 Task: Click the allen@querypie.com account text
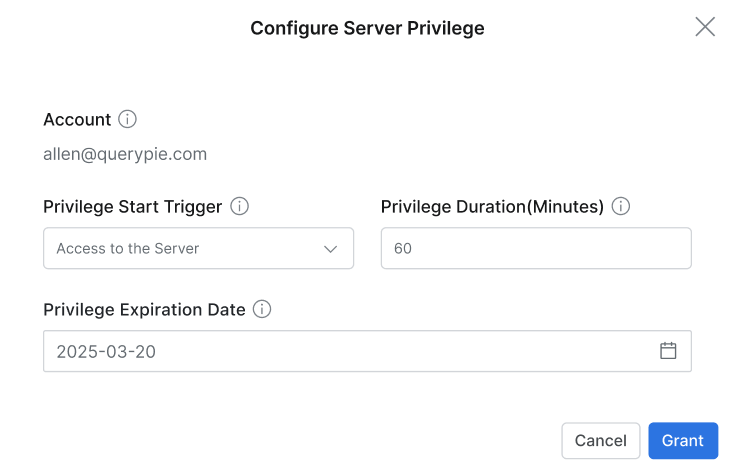point(125,154)
